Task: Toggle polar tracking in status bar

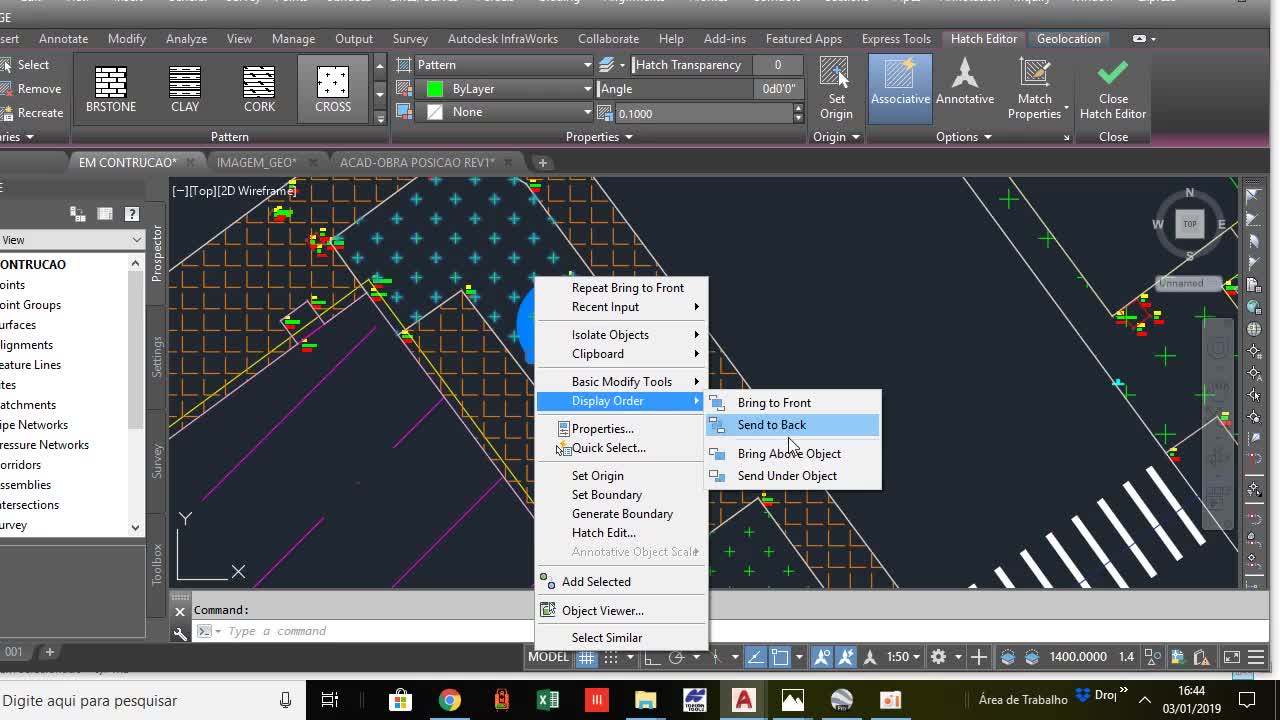Action: pyautogui.click(x=677, y=657)
